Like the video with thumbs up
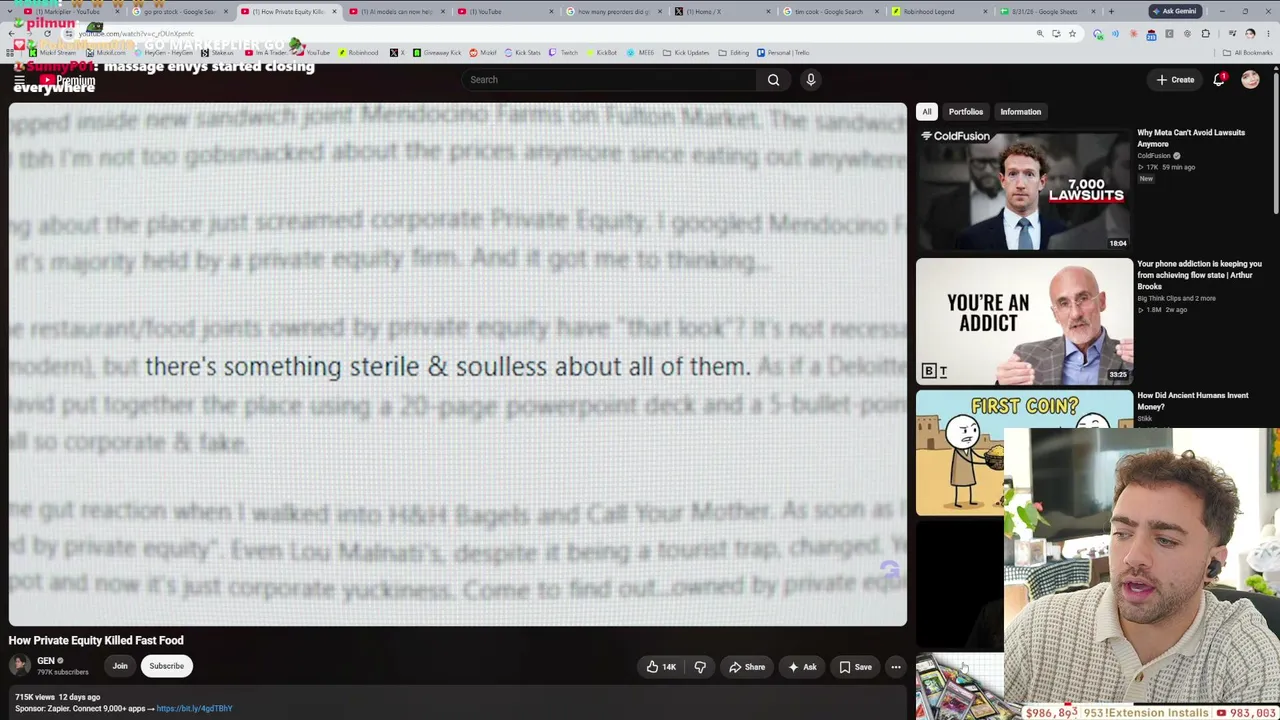Screen dimensions: 1280x720 point(661,667)
